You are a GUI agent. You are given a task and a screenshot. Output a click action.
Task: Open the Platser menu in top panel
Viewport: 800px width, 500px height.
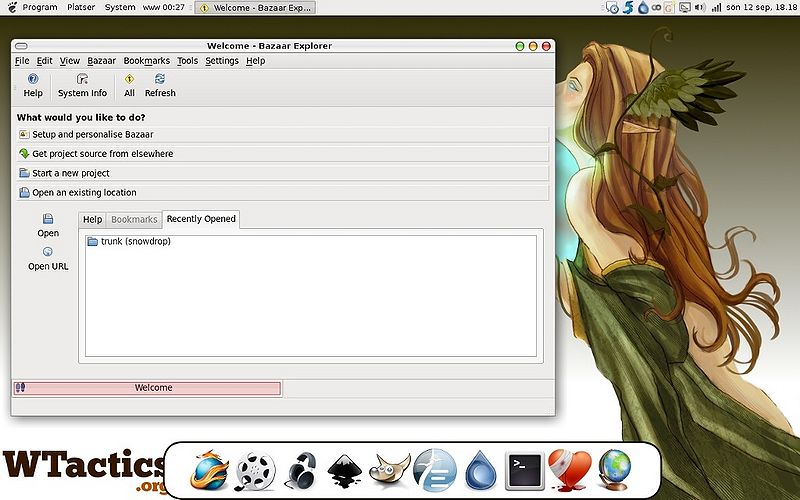pyautogui.click(x=81, y=7)
